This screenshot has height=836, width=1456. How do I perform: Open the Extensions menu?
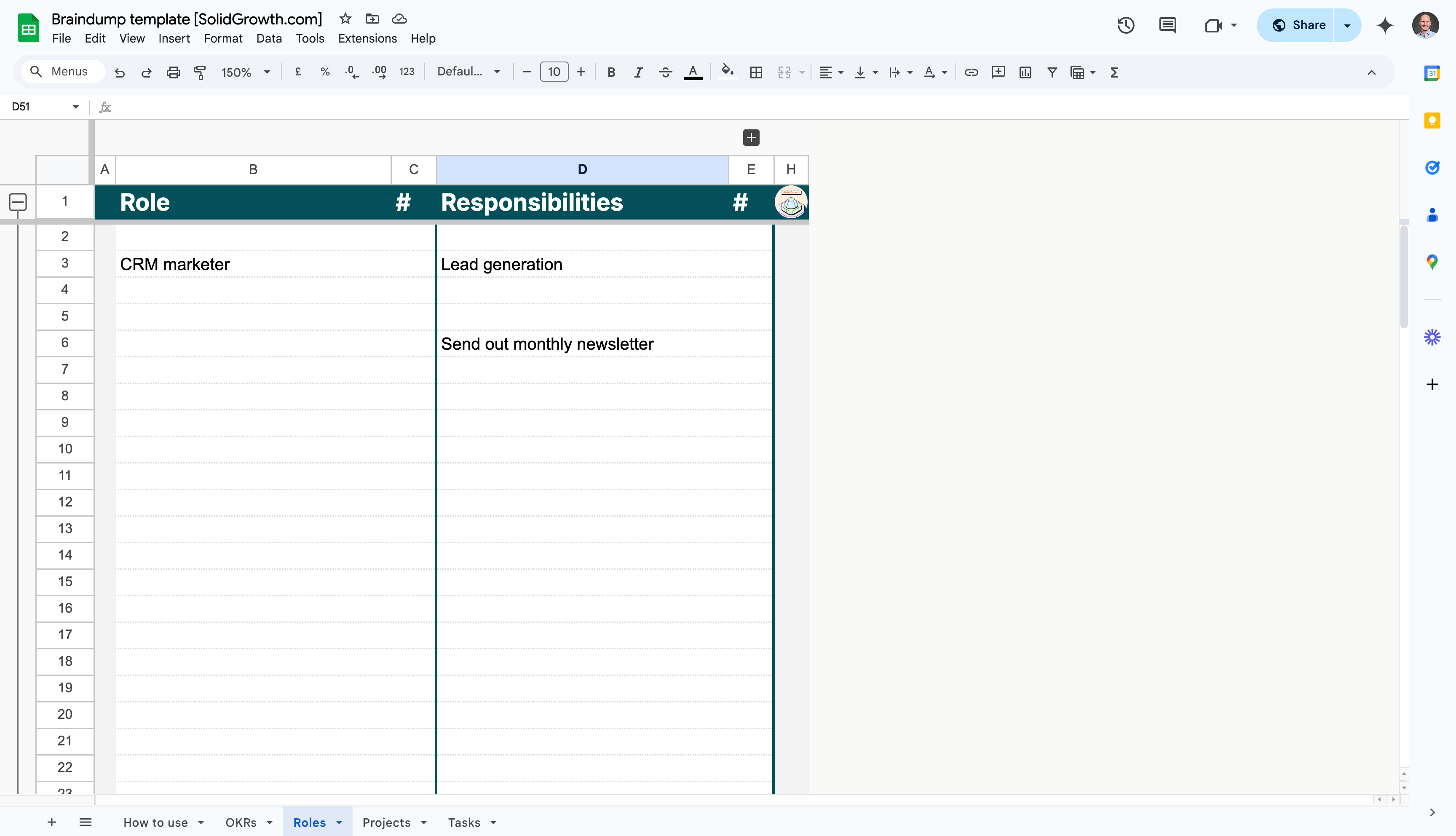[367, 38]
